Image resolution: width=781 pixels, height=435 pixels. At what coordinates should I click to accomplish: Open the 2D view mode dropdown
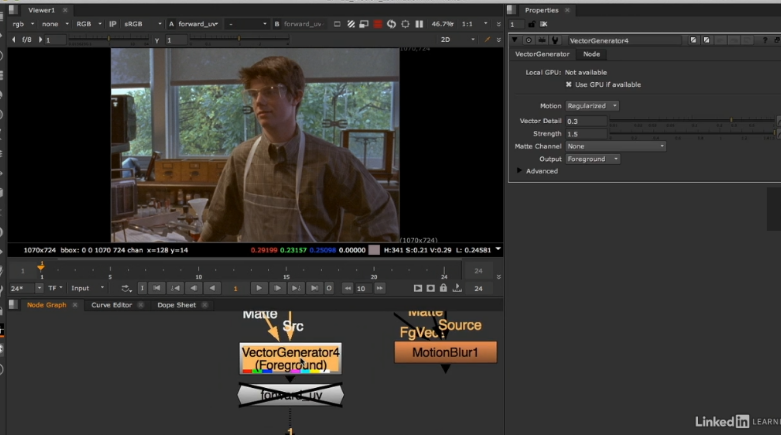[x=457, y=39]
